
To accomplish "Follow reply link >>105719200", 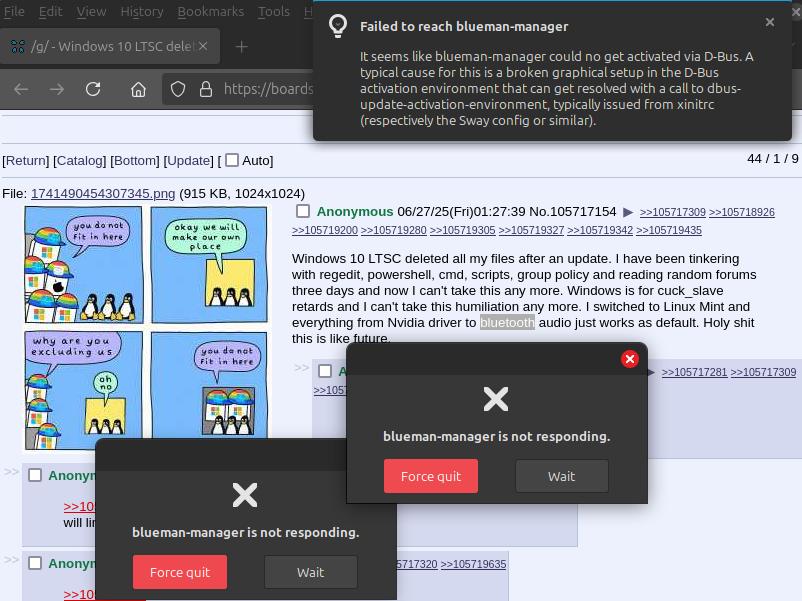I will (325, 231).
